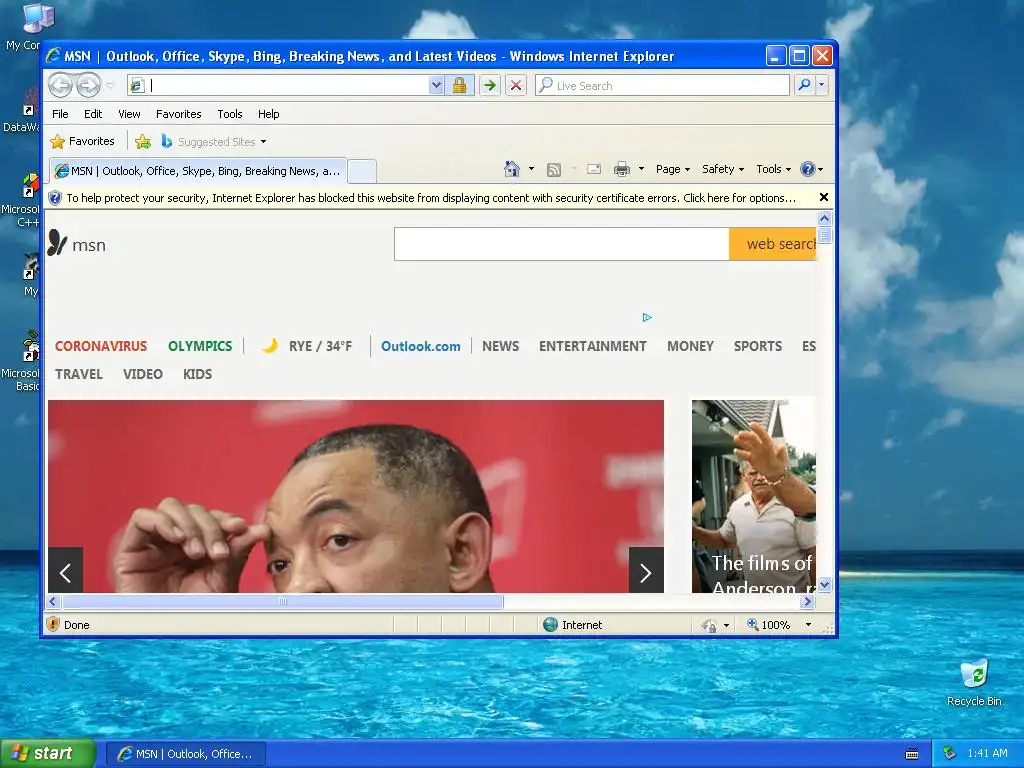Click the Home icon in command bar
Viewport: 1024px width, 768px height.
click(x=512, y=169)
